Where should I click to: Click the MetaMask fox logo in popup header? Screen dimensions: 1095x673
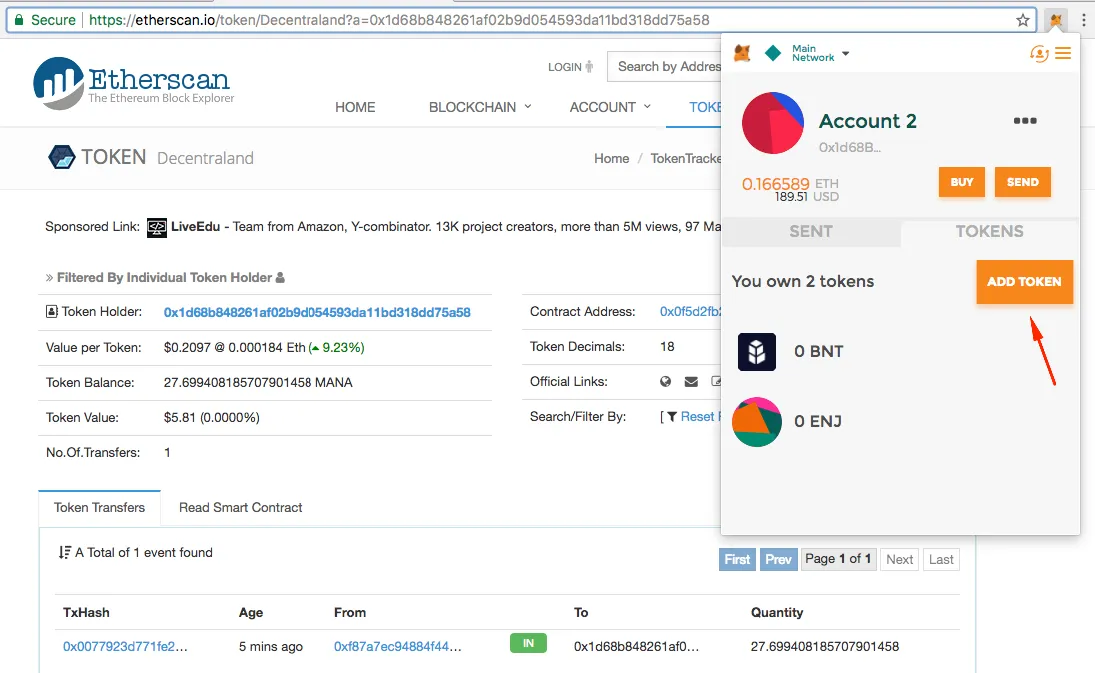[x=742, y=53]
